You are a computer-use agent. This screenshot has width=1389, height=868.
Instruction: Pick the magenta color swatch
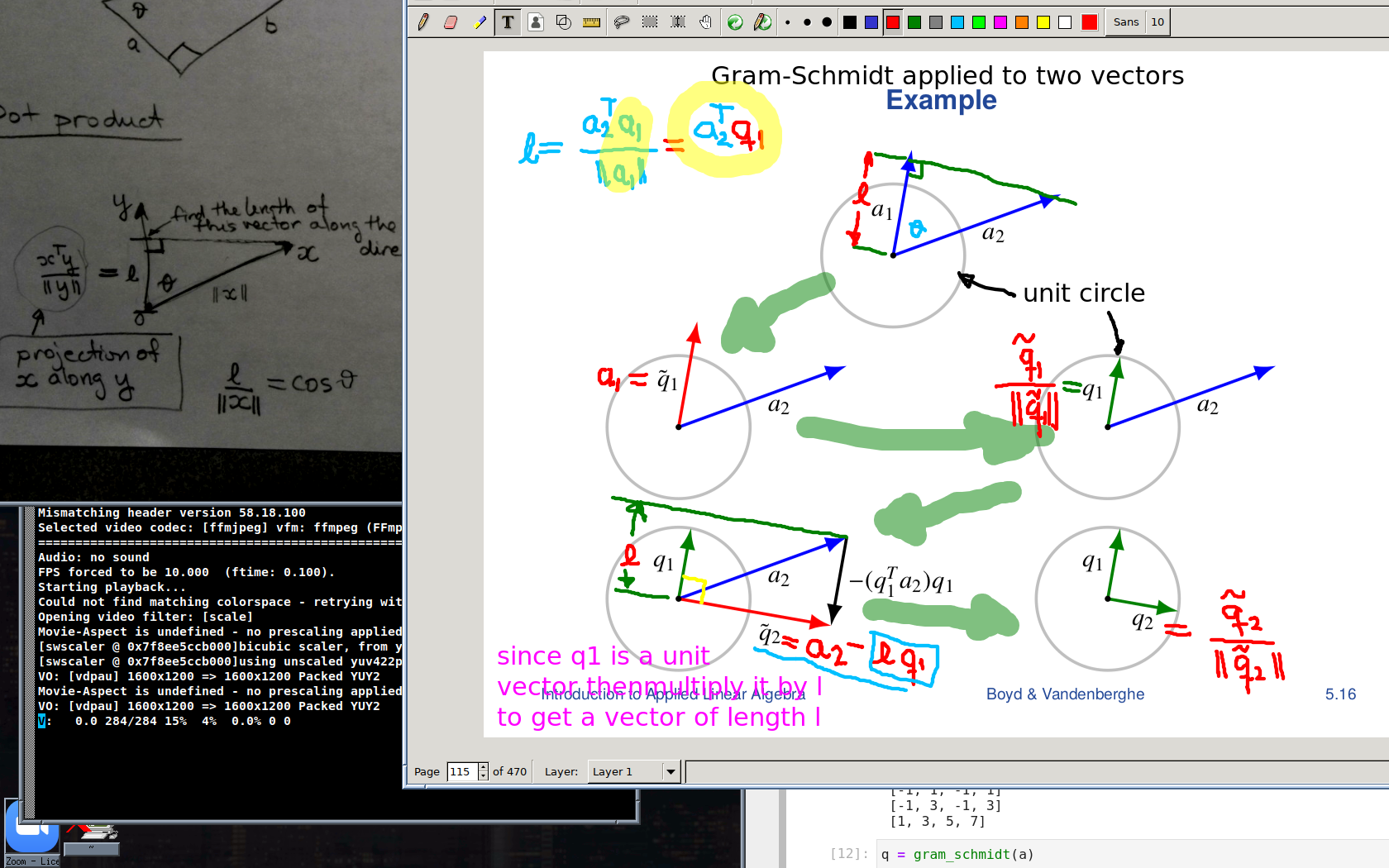1000,22
